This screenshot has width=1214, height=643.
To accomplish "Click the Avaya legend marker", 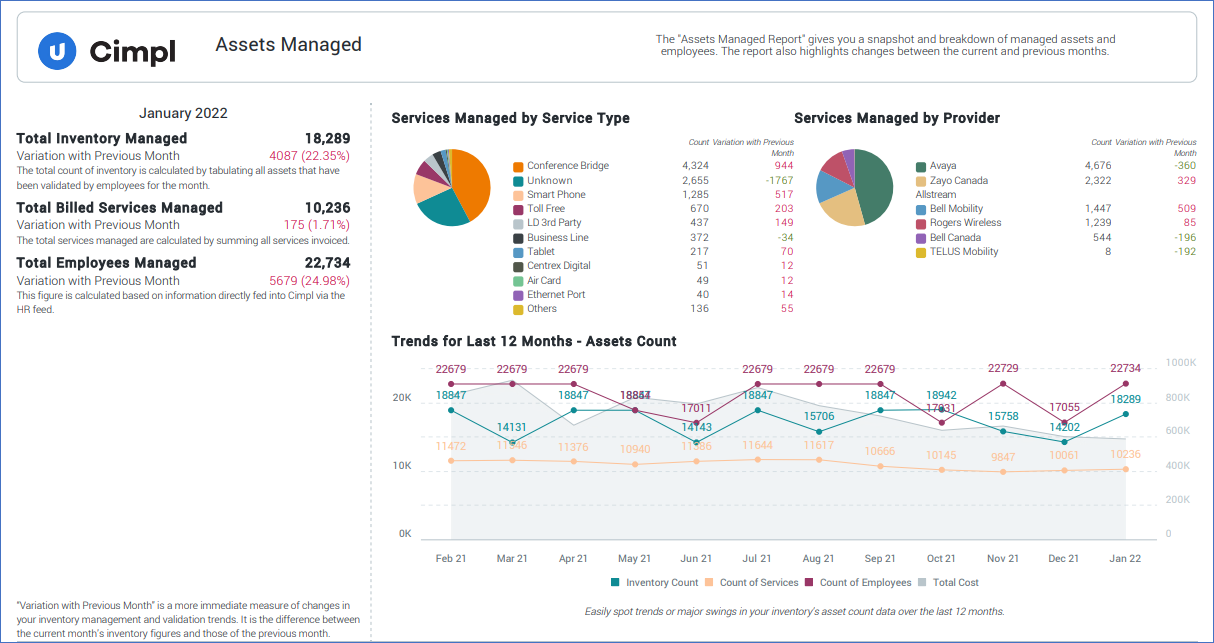I will [921, 165].
